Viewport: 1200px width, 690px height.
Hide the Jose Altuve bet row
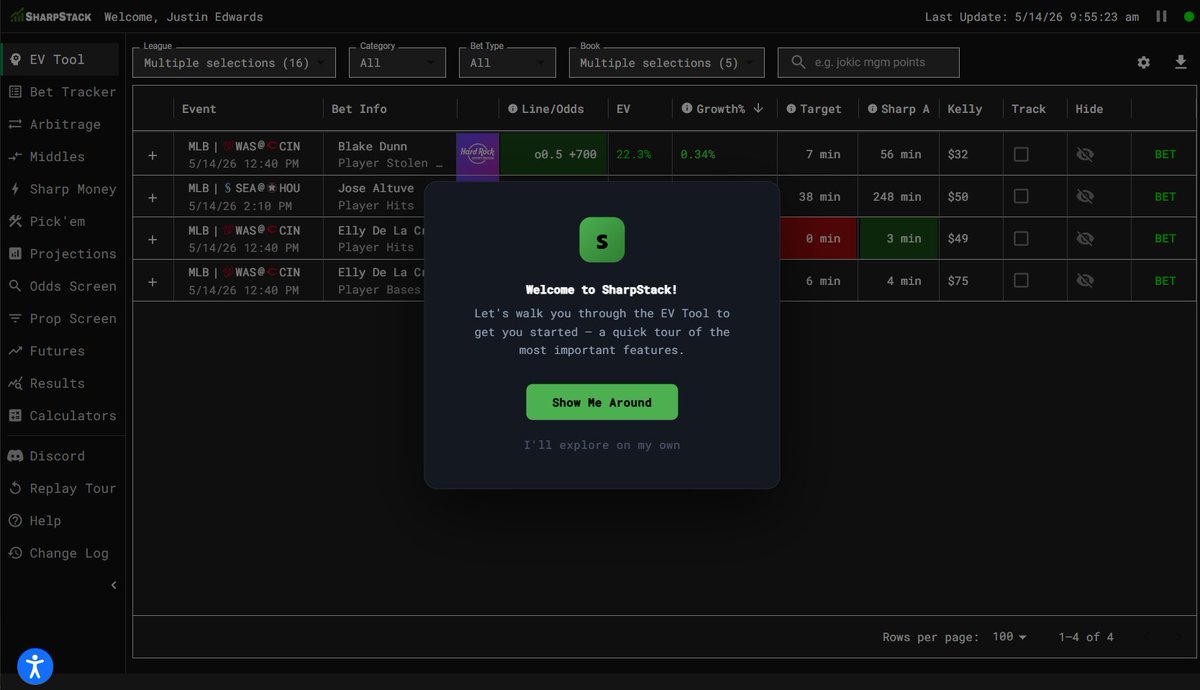(1084, 196)
